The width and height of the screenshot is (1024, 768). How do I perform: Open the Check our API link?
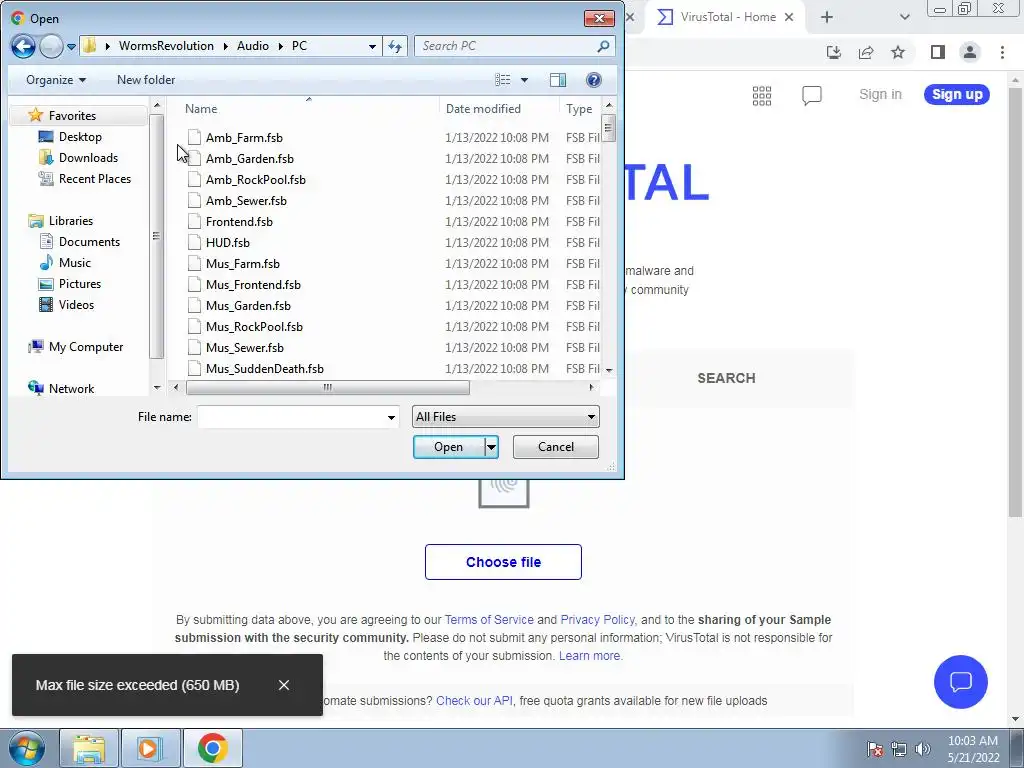474,701
